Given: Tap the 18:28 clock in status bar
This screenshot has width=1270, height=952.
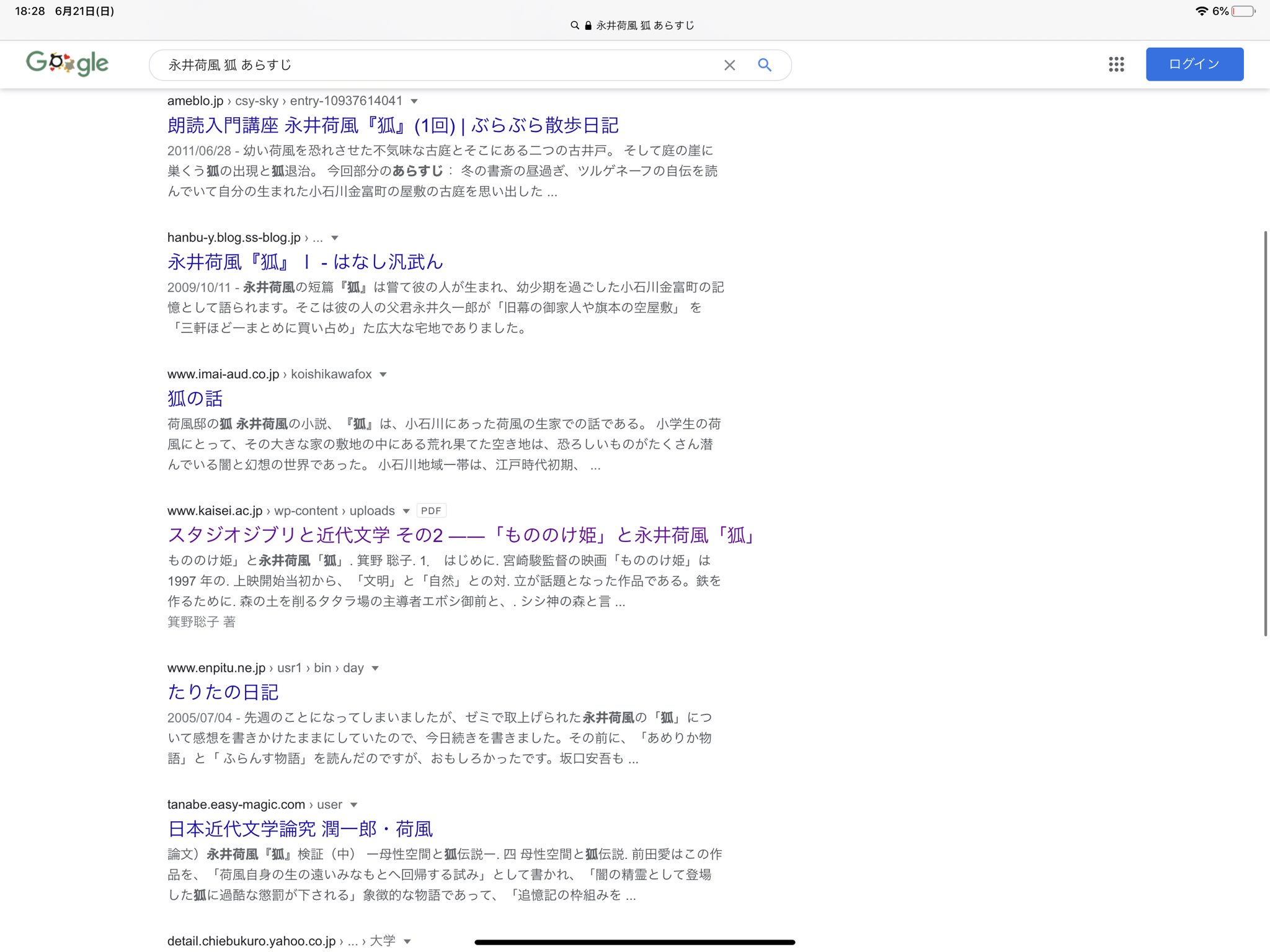Looking at the screenshot, I should coord(30,11).
